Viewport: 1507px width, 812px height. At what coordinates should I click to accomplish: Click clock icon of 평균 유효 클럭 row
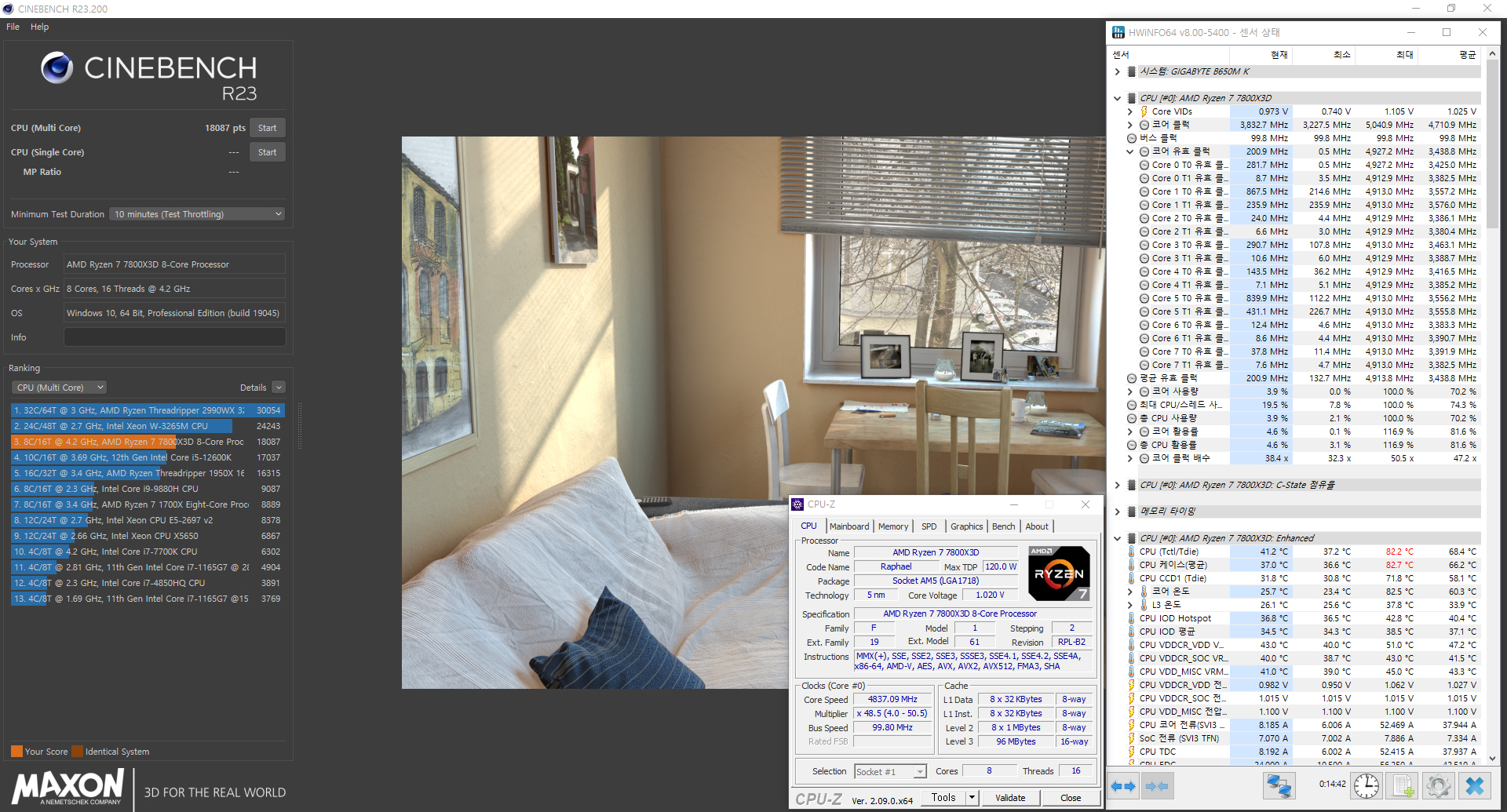pyautogui.click(x=1132, y=378)
